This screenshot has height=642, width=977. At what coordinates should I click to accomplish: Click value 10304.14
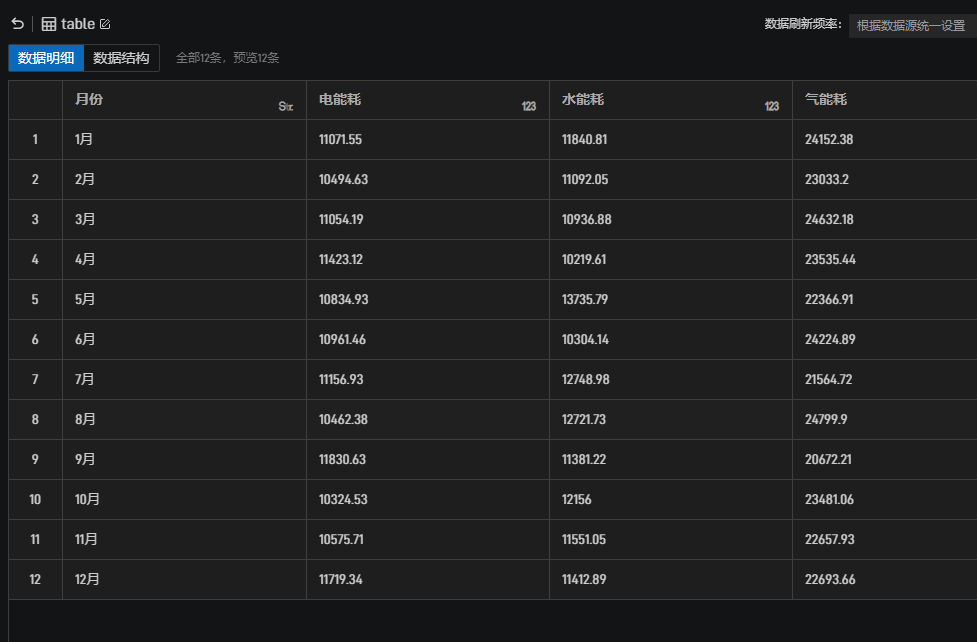(x=585, y=339)
